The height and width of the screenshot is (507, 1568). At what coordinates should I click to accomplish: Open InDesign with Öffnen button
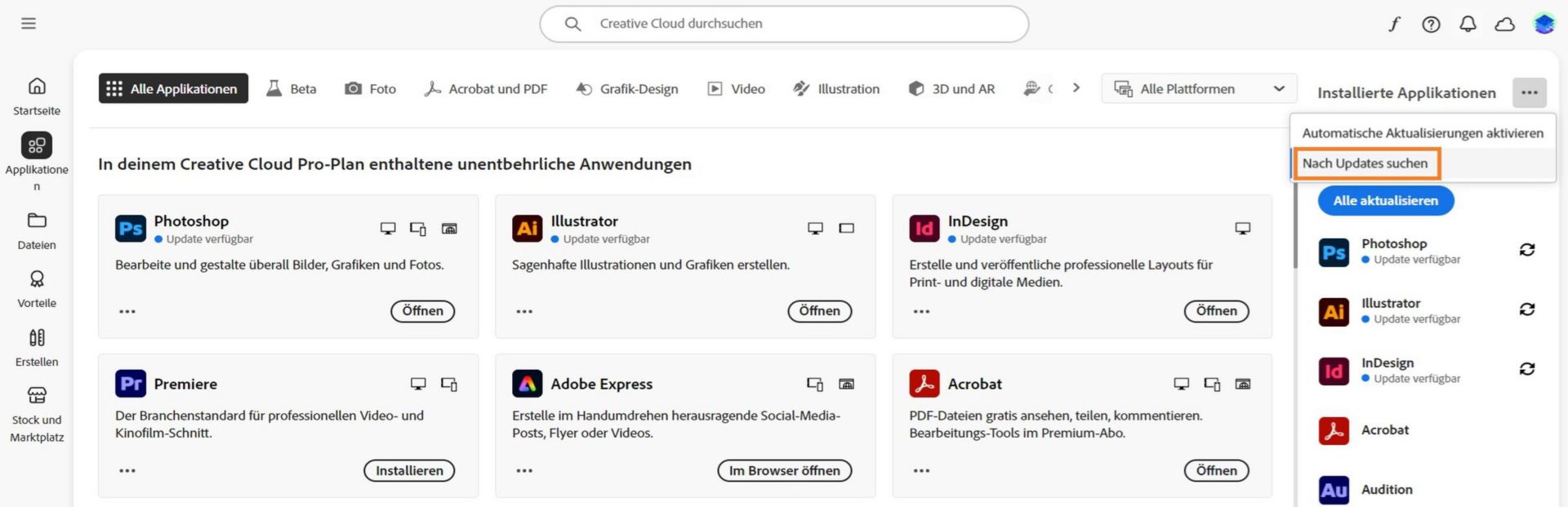[1217, 311]
